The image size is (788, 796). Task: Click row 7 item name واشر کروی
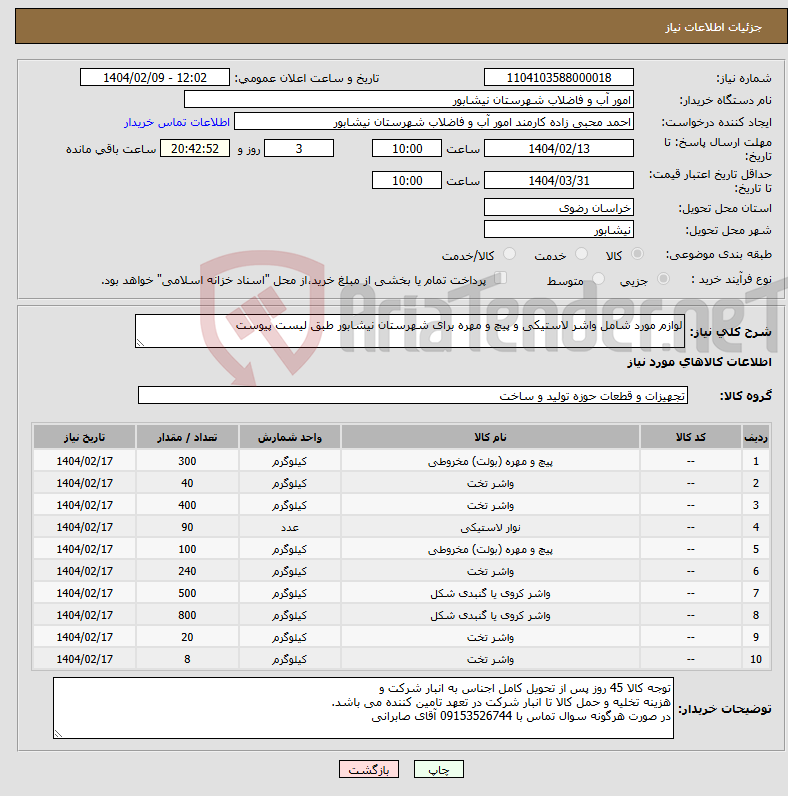tap(490, 593)
